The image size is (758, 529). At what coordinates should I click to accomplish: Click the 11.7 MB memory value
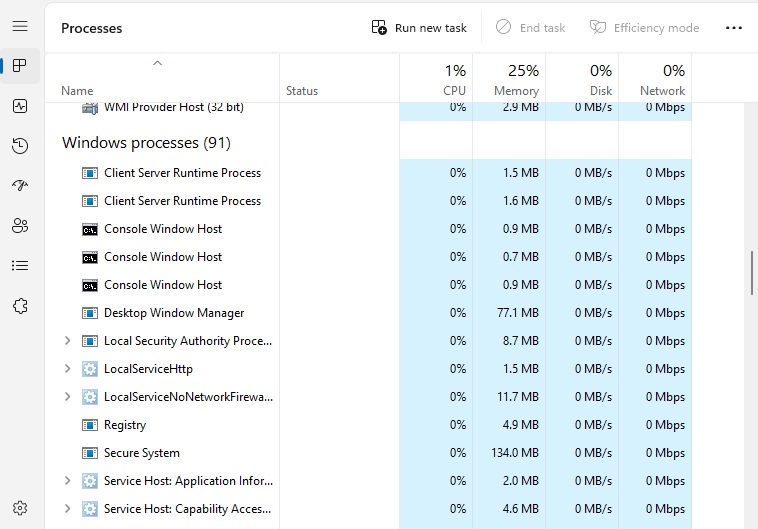pos(517,397)
